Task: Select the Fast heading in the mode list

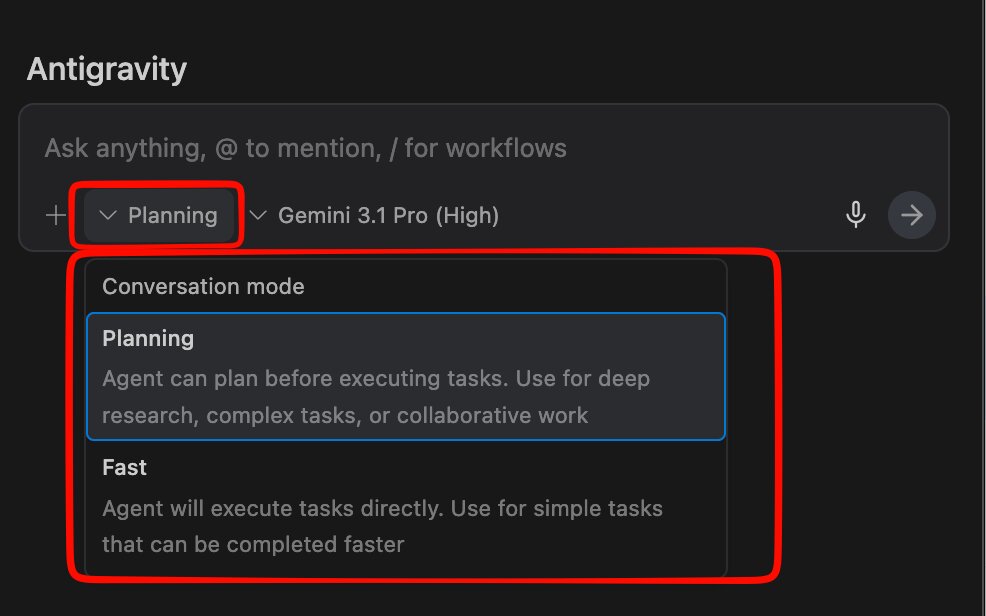Action: 125,467
